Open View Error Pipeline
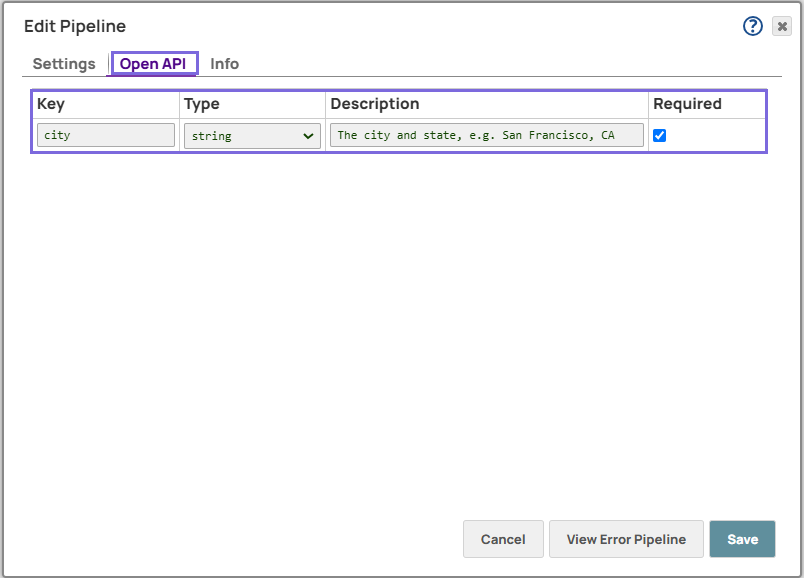 pos(626,539)
